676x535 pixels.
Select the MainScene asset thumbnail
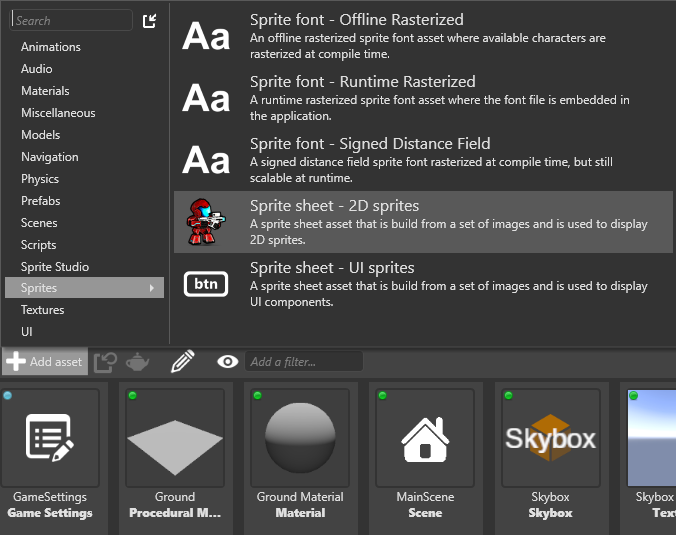coord(425,437)
